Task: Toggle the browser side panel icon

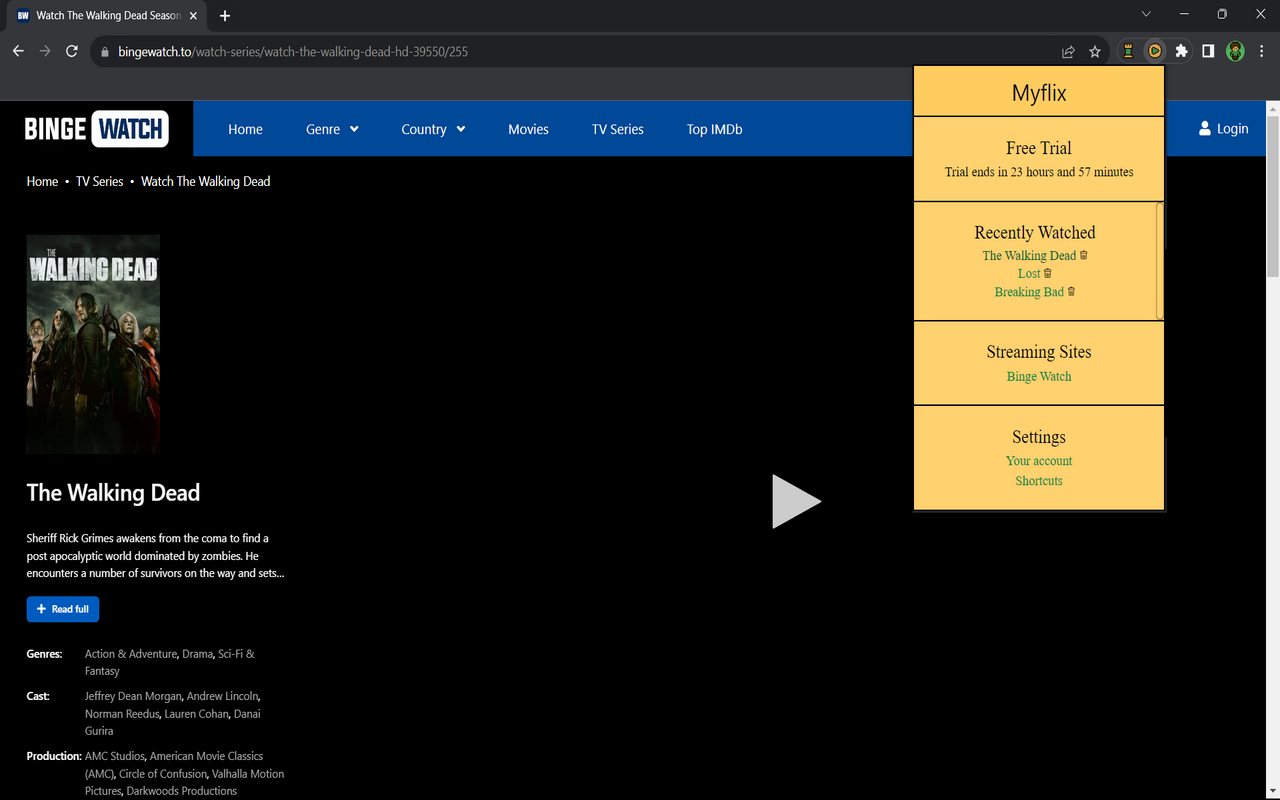Action: click(x=1208, y=51)
